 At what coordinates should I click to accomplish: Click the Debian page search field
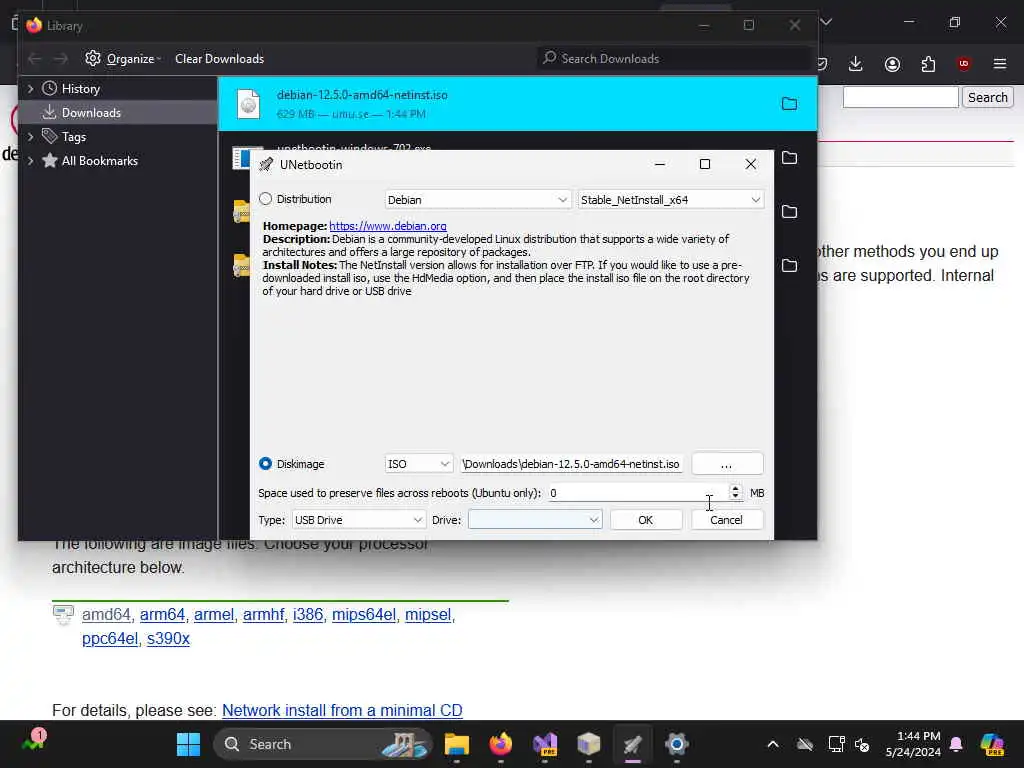(901, 97)
